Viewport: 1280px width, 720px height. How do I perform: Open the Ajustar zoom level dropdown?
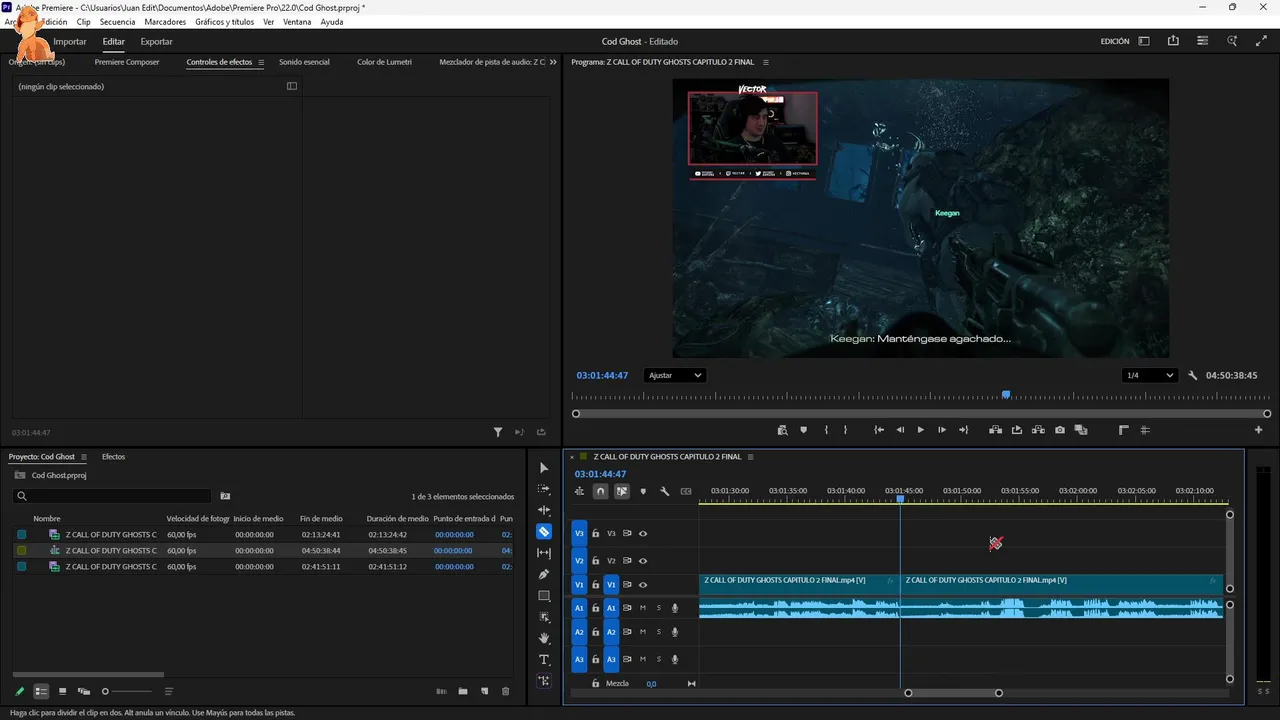pyautogui.click(x=674, y=375)
